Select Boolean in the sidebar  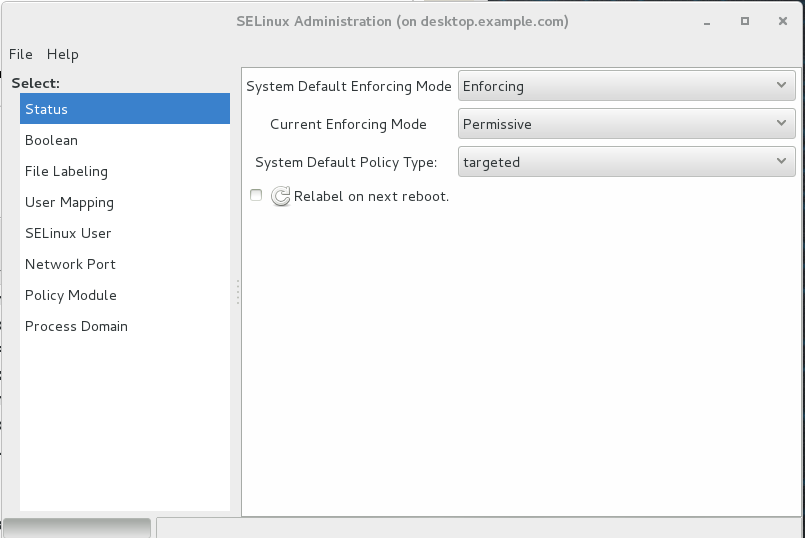click(125, 140)
